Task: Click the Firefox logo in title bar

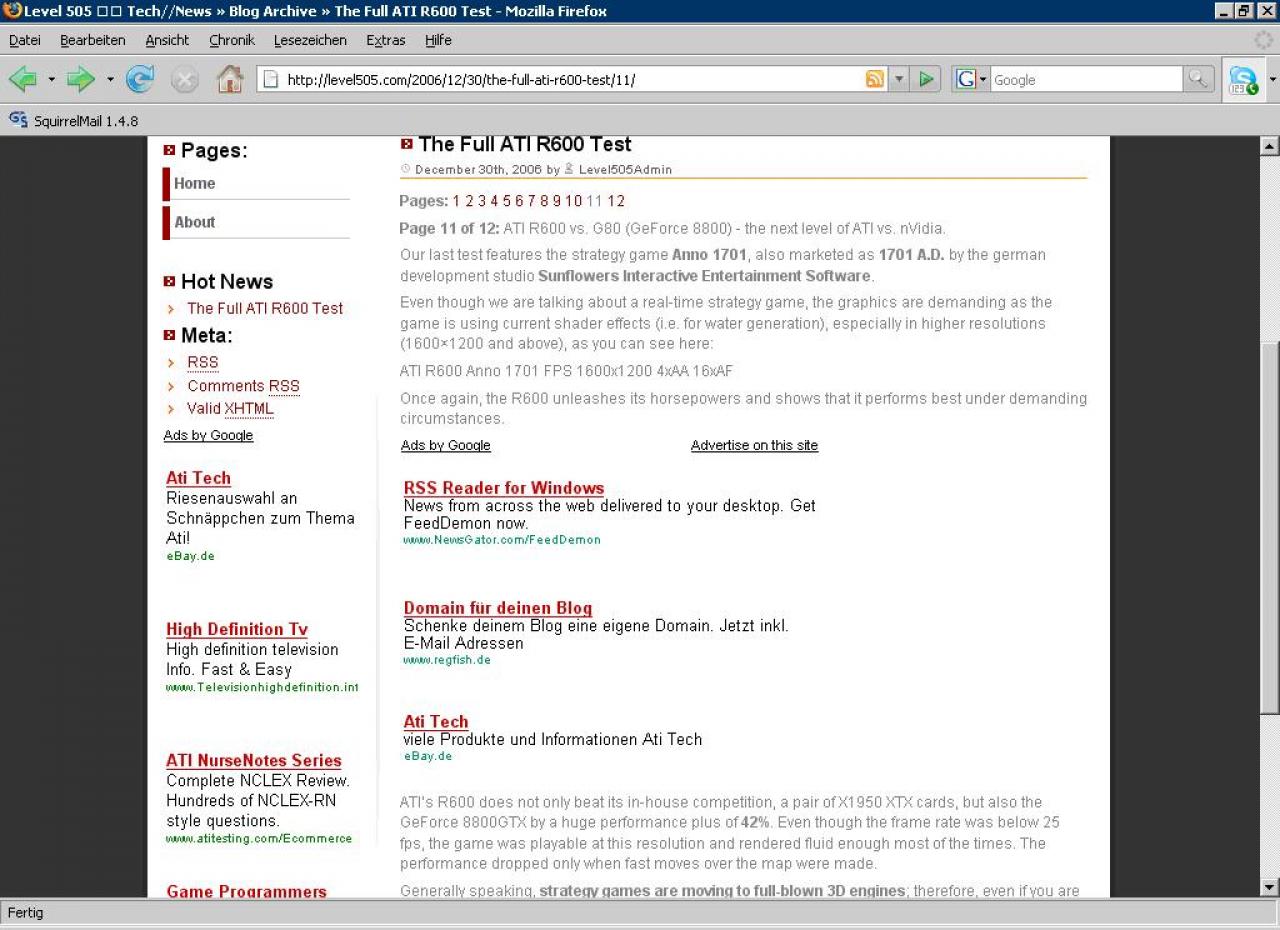Action: (x=11, y=11)
